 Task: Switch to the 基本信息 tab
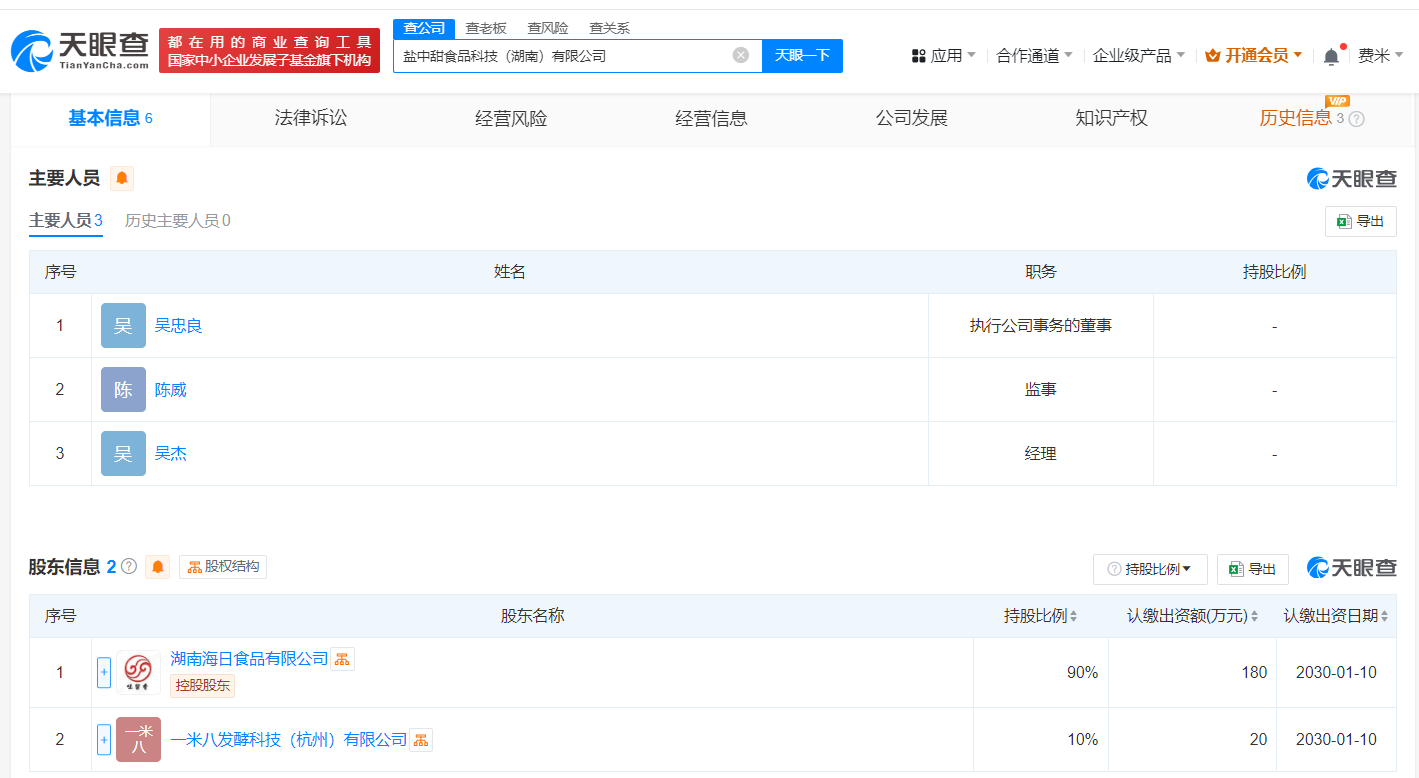110,119
